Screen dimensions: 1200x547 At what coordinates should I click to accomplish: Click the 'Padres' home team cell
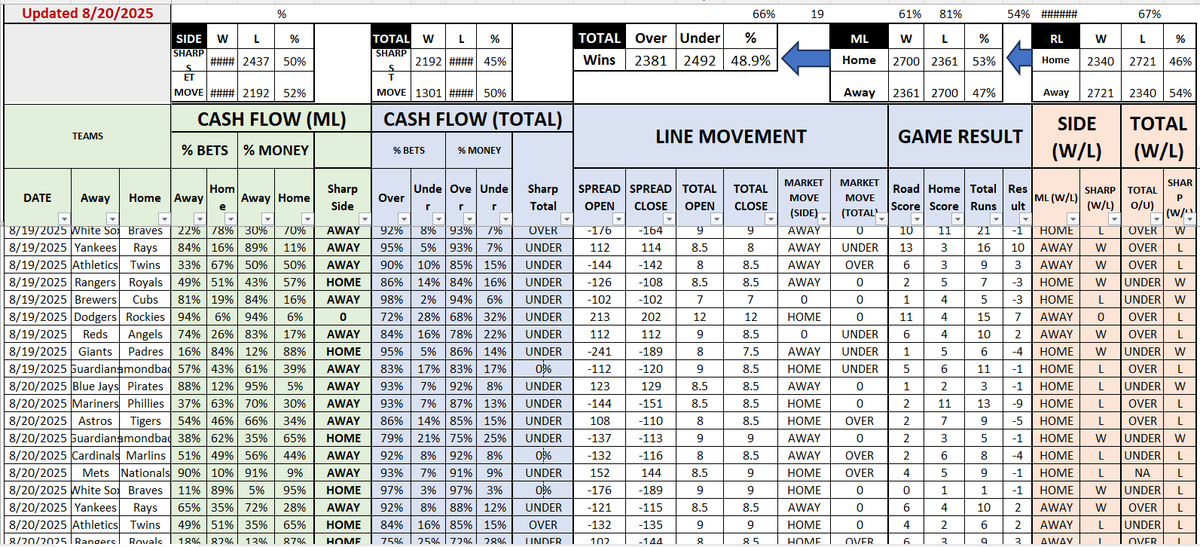[147, 353]
